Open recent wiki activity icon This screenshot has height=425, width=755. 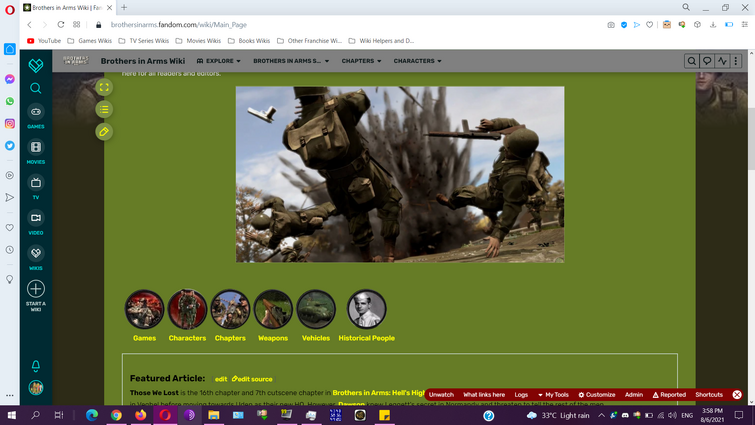(x=722, y=61)
